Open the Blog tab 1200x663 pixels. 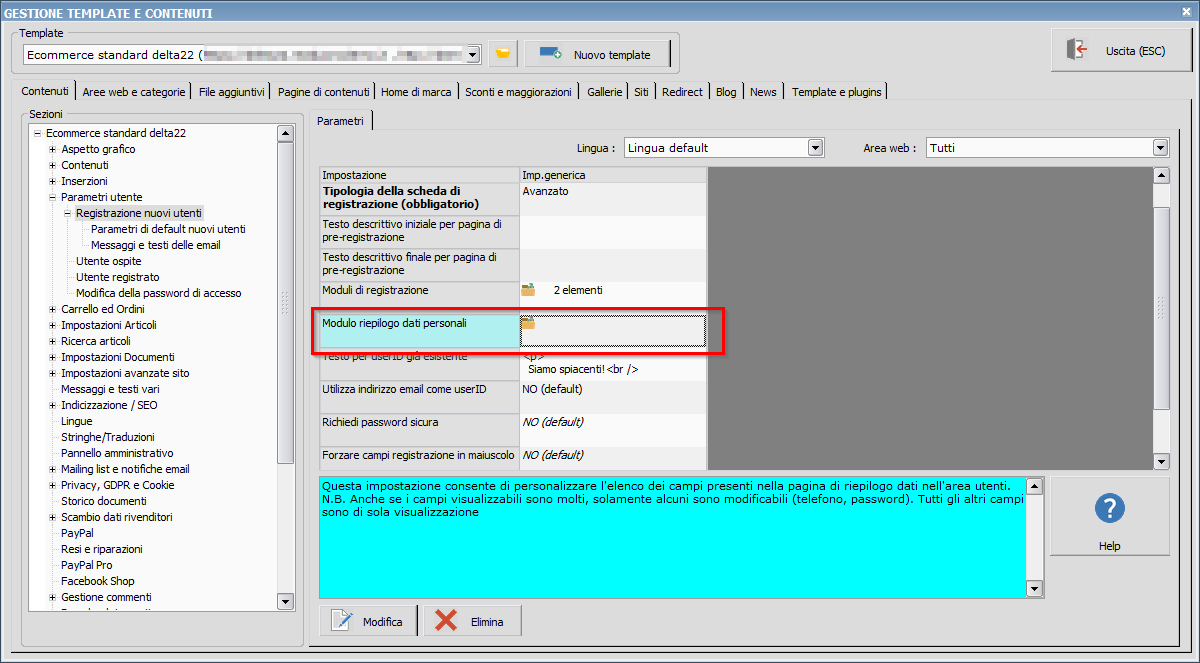pyautogui.click(x=726, y=92)
